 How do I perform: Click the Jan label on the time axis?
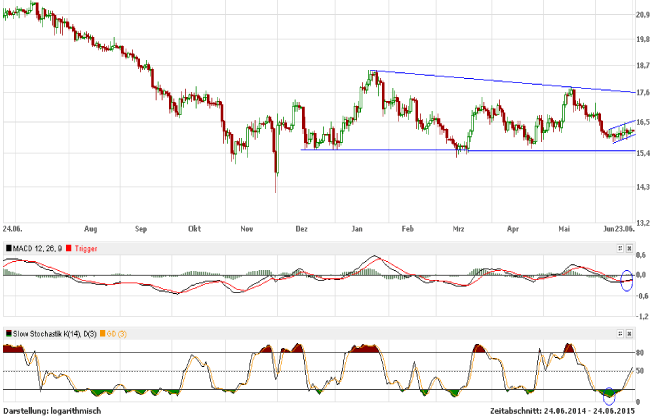pyautogui.click(x=357, y=229)
